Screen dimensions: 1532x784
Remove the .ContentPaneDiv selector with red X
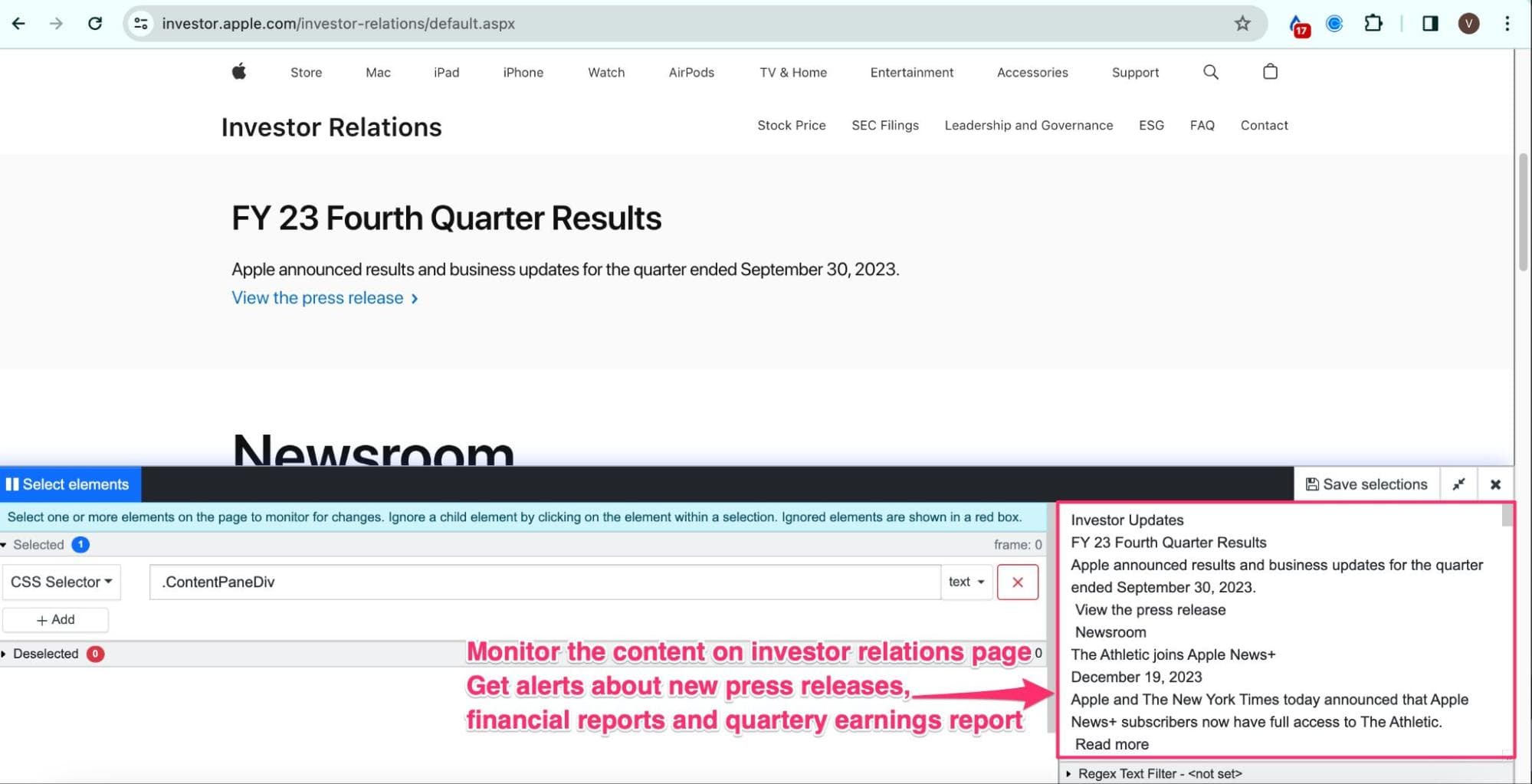pos(1017,582)
